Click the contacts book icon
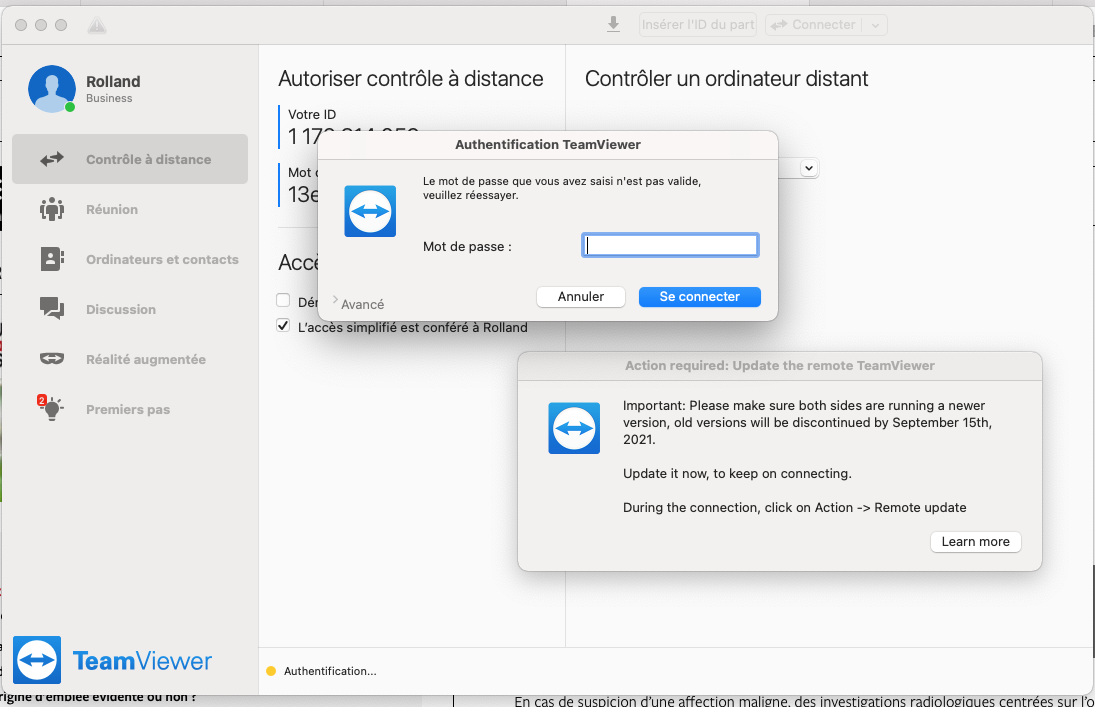The height and width of the screenshot is (707, 1095). (x=52, y=259)
